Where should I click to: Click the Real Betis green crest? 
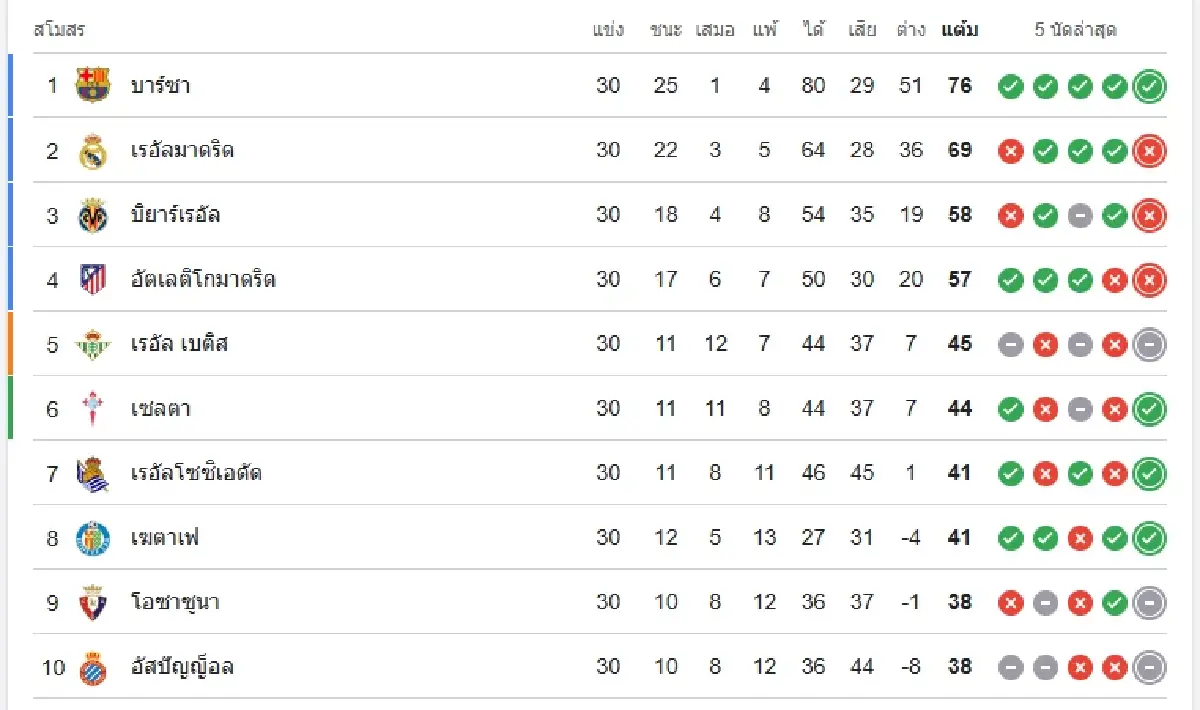[93, 344]
